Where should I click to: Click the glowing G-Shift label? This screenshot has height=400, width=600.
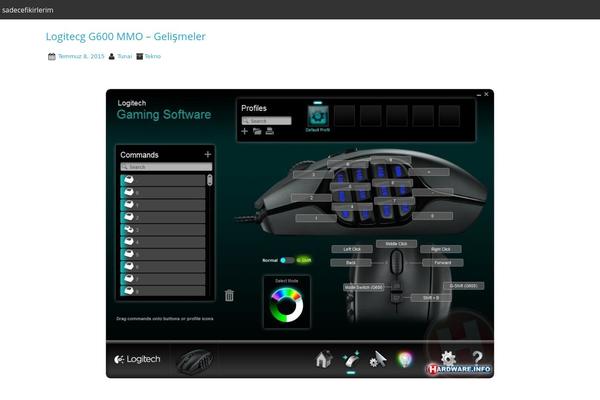[x=304, y=260]
